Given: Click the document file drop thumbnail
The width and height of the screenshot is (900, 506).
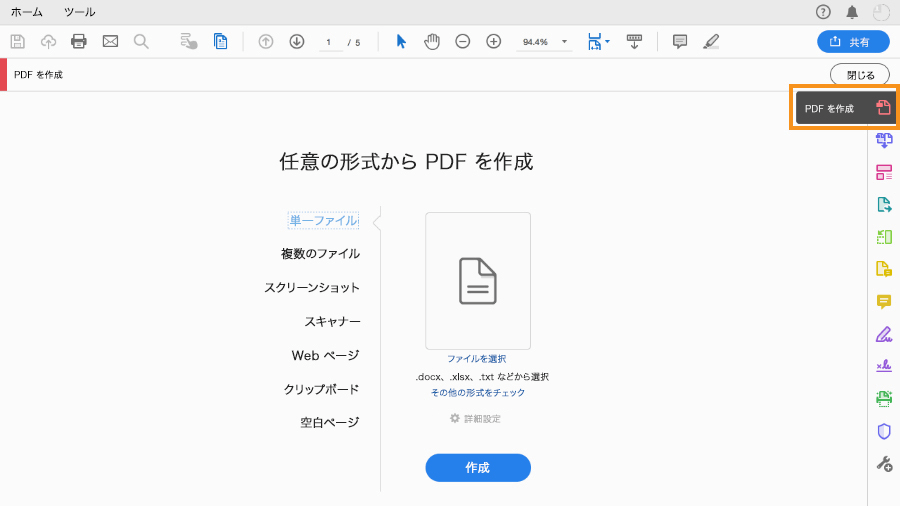Looking at the screenshot, I should pyautogui.click(x=478, y=281).
